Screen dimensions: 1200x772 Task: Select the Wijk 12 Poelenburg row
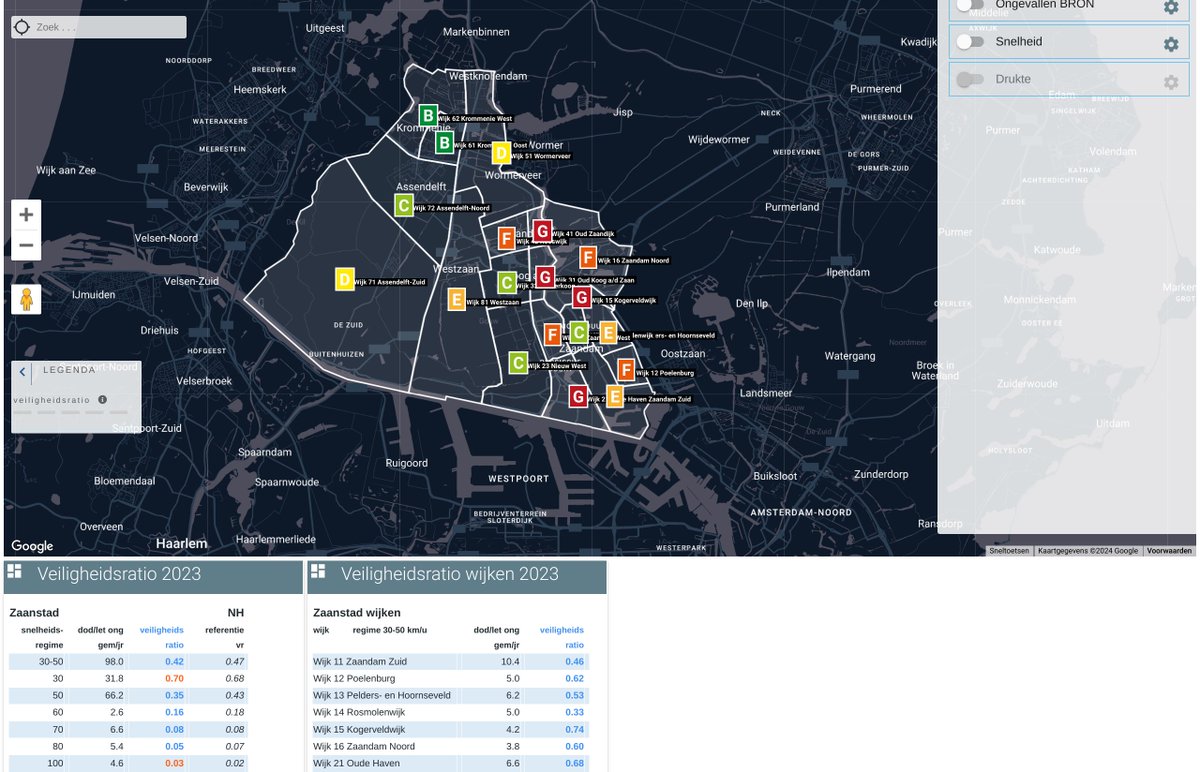click(449, 679)
